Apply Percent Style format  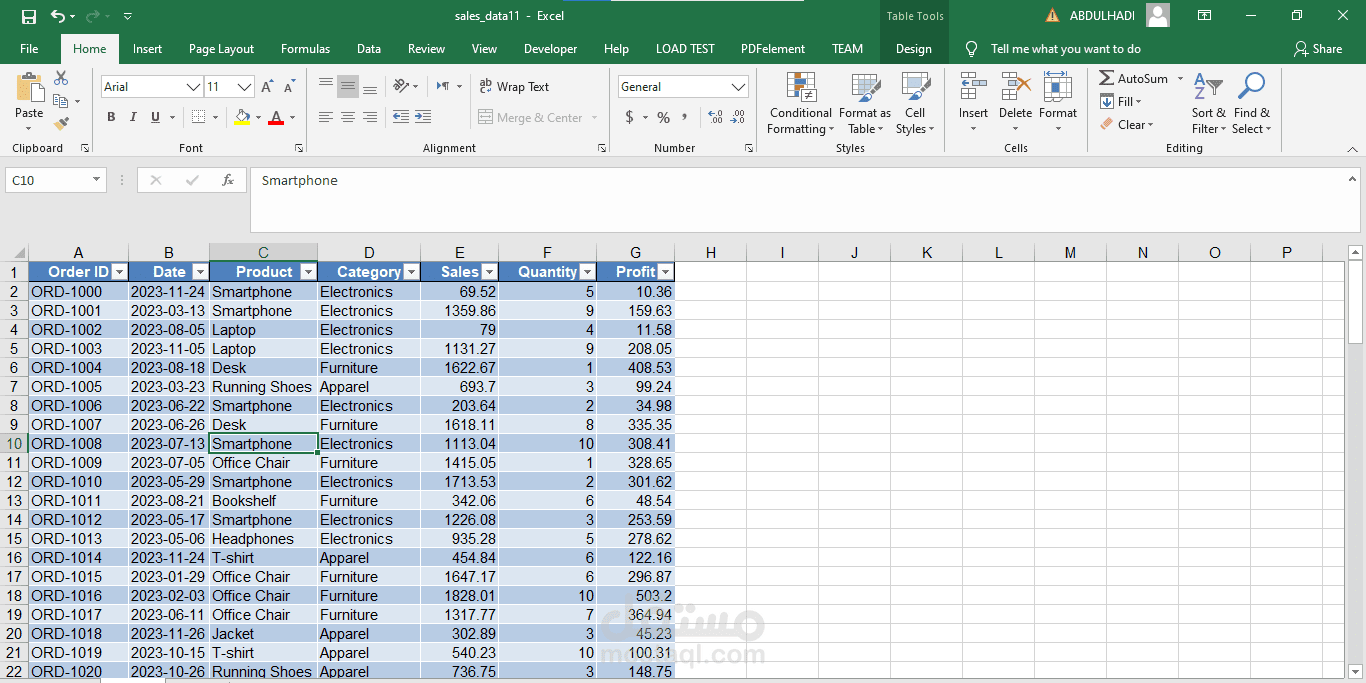[663, 117]
